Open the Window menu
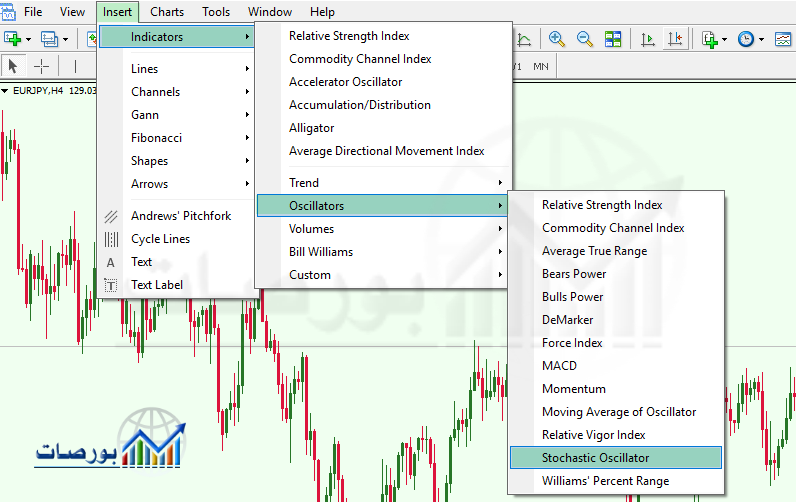Viewport: 796px width, 502px height. [270, 12]
